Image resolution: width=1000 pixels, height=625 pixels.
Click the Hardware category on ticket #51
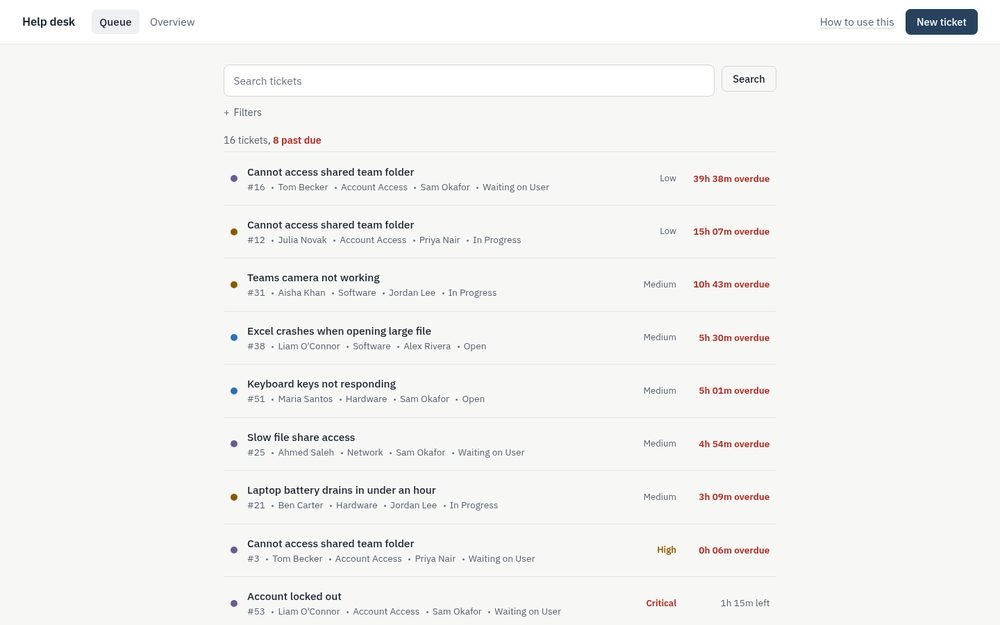[366, 399]
